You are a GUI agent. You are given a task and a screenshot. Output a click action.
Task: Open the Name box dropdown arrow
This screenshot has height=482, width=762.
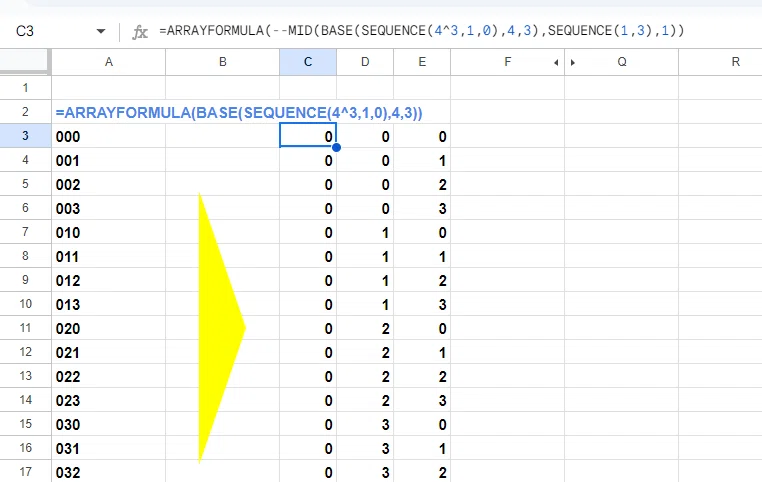point(101,32)
